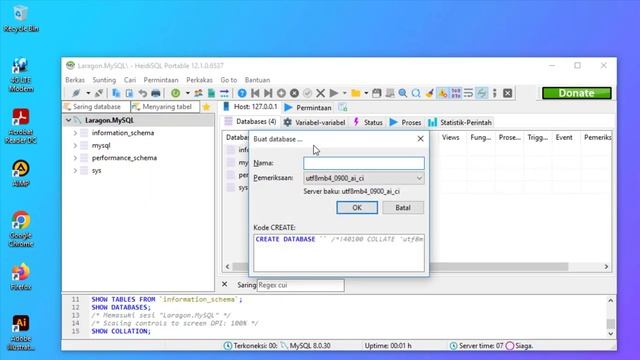Open the Cari menu
Image resolution: width=640 pixels, height=360 pixels.
click(x=130, y=80)
